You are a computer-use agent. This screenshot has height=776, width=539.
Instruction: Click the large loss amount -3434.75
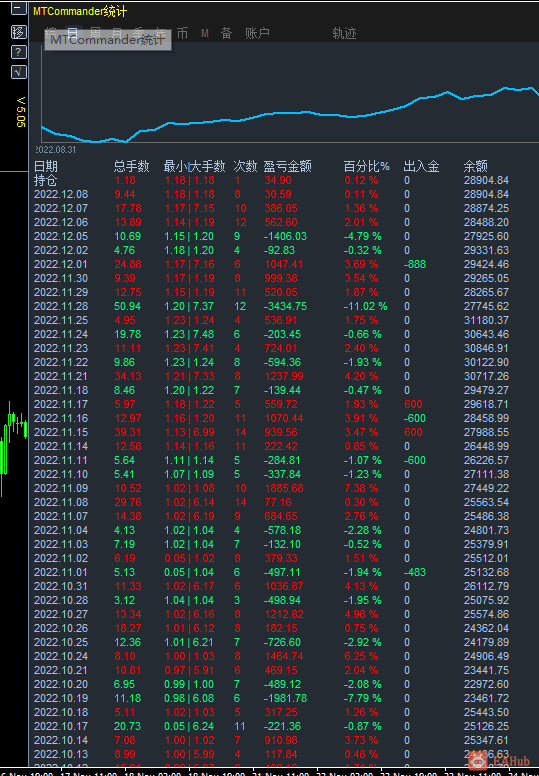pos(285,306)
